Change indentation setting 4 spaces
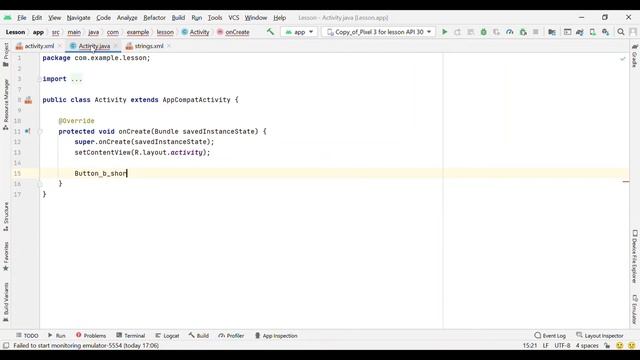The height and width of the screenshot is (360, 640). (x=587, y=345)
